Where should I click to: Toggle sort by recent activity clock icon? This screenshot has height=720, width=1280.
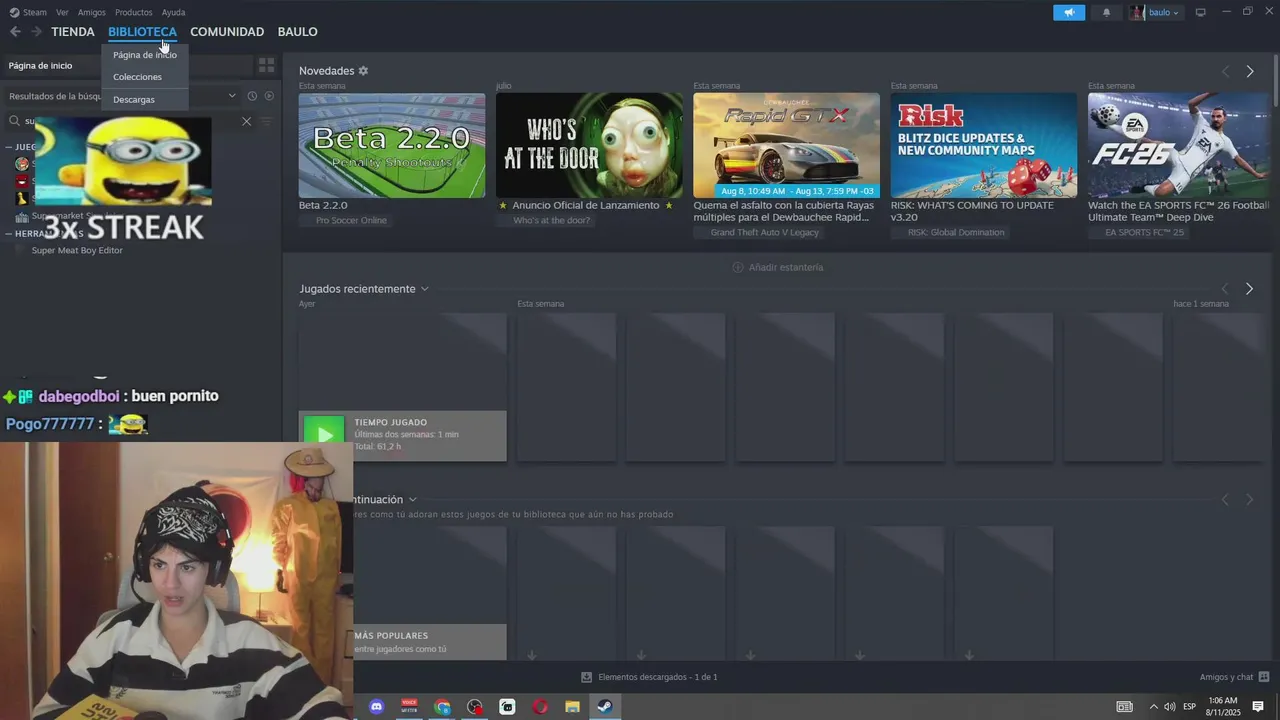(x=252, y=96)
